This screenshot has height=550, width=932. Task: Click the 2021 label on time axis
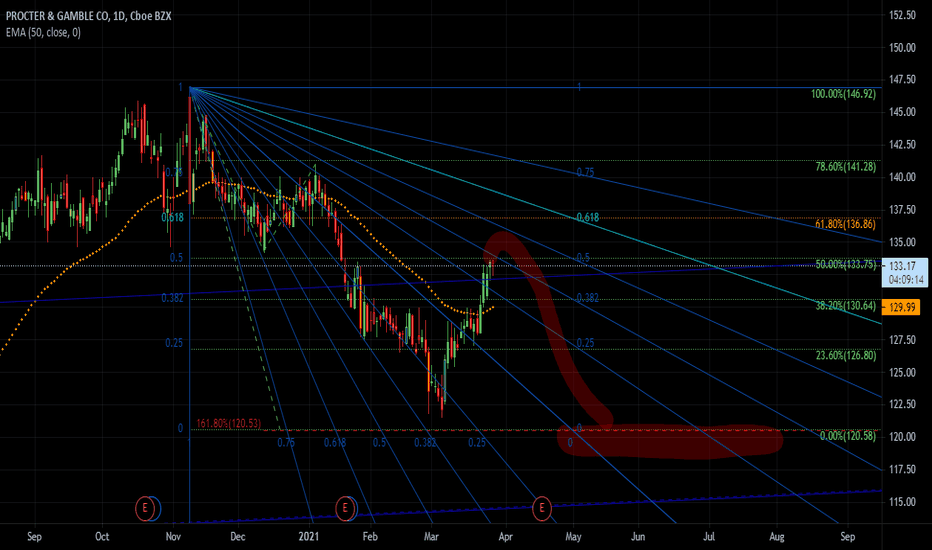tap(308, 536)
